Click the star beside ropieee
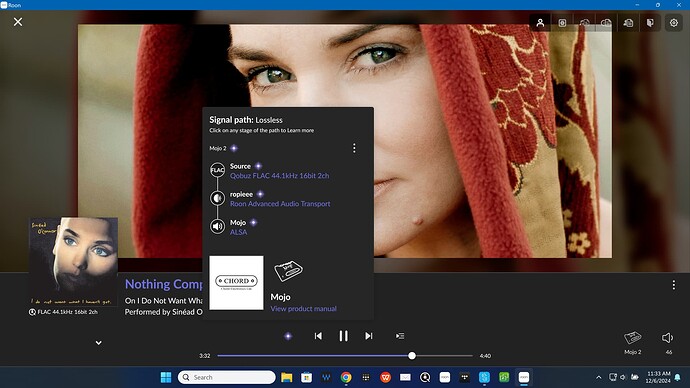 [261, 194]
